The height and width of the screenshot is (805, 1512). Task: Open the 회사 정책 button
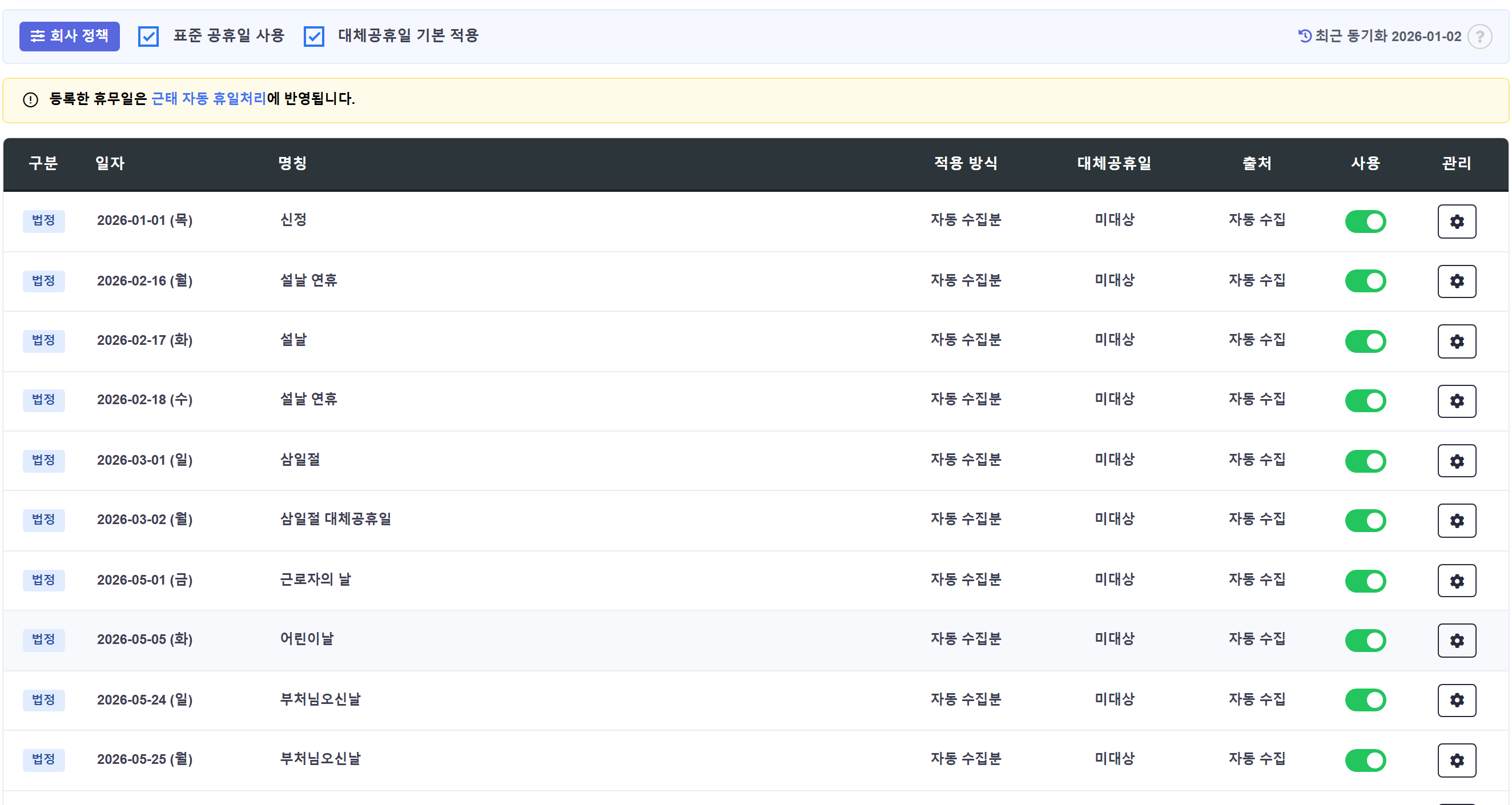(69, 37)
